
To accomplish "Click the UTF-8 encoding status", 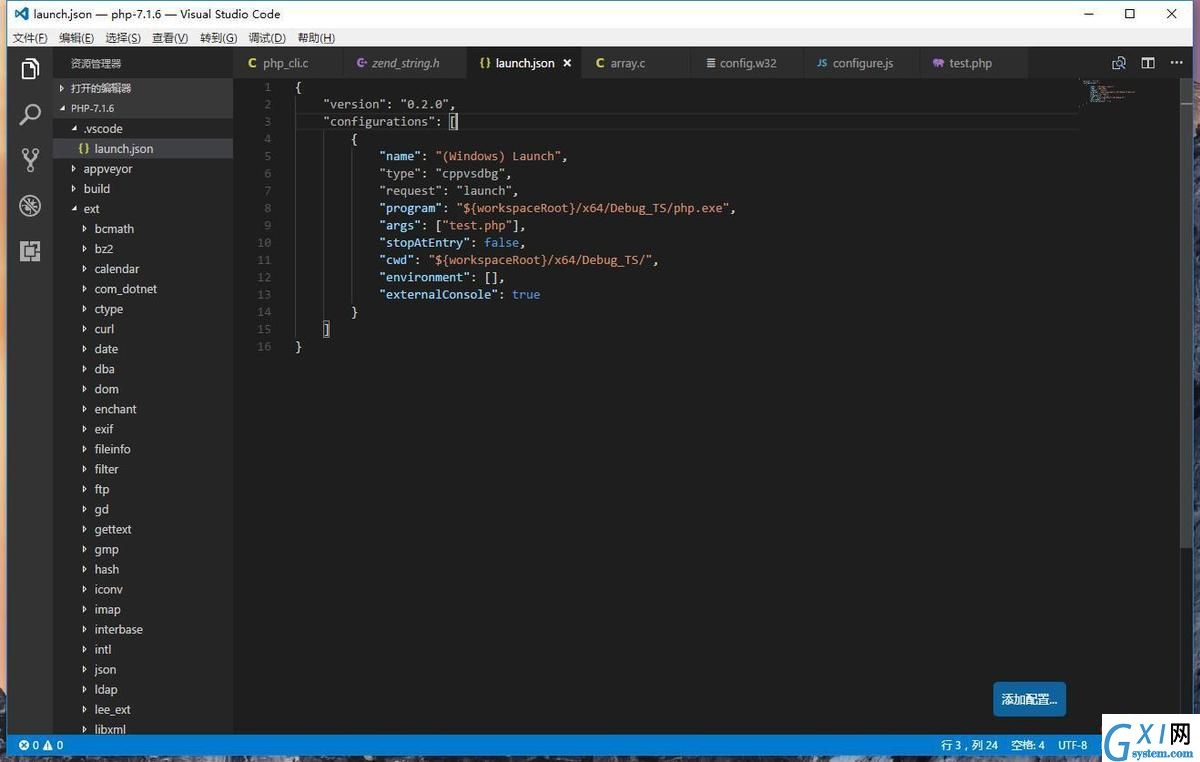I will coord(1072,745).
